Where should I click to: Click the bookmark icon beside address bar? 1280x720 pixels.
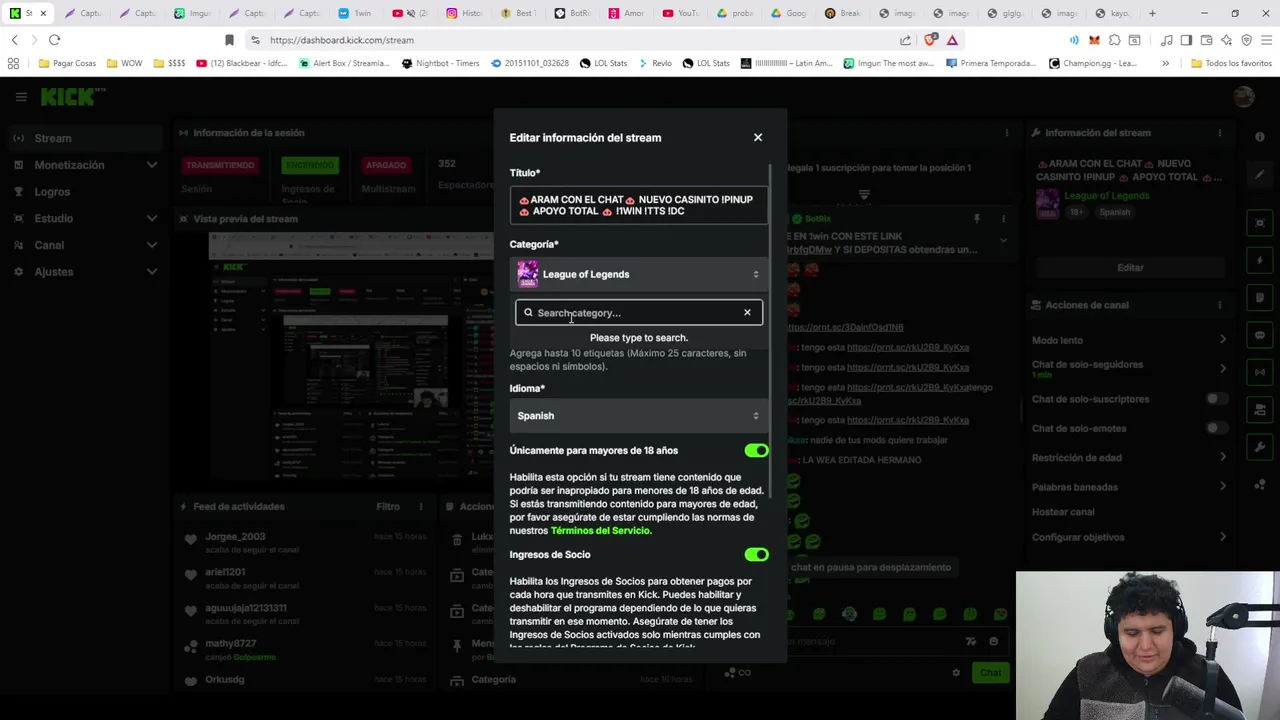[229, 40]
